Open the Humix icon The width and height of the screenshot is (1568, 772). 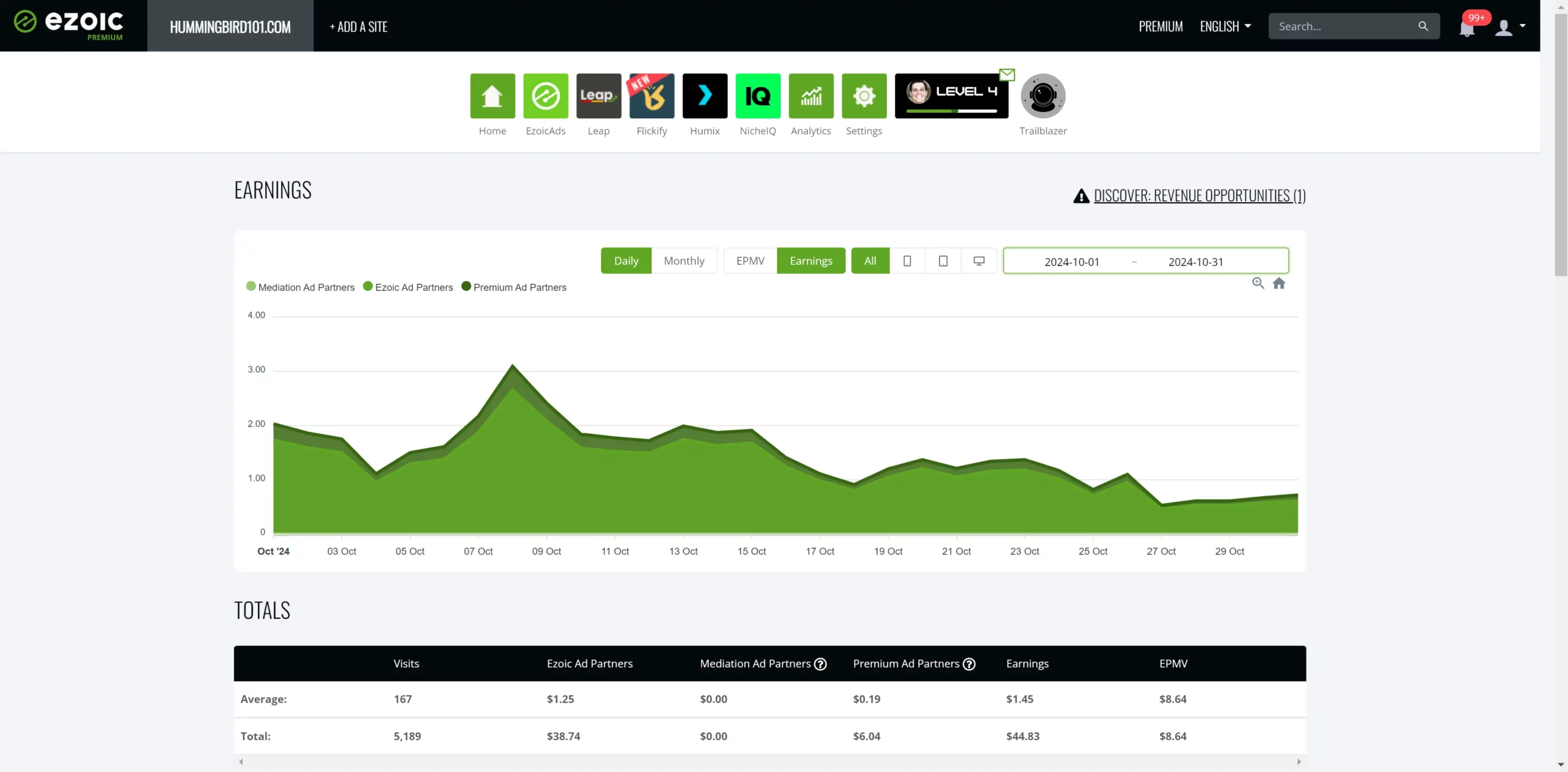705,96
